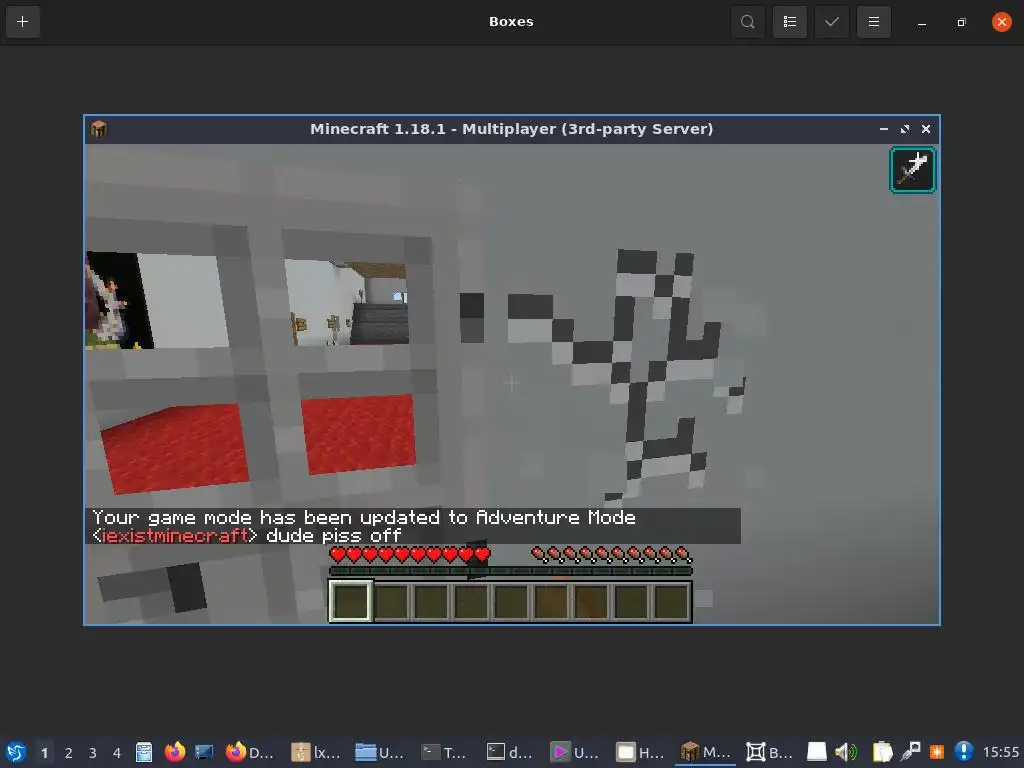Switch to the Boxes B... taskbar entry
1024x768 pixels.
(x=770, y=752)
